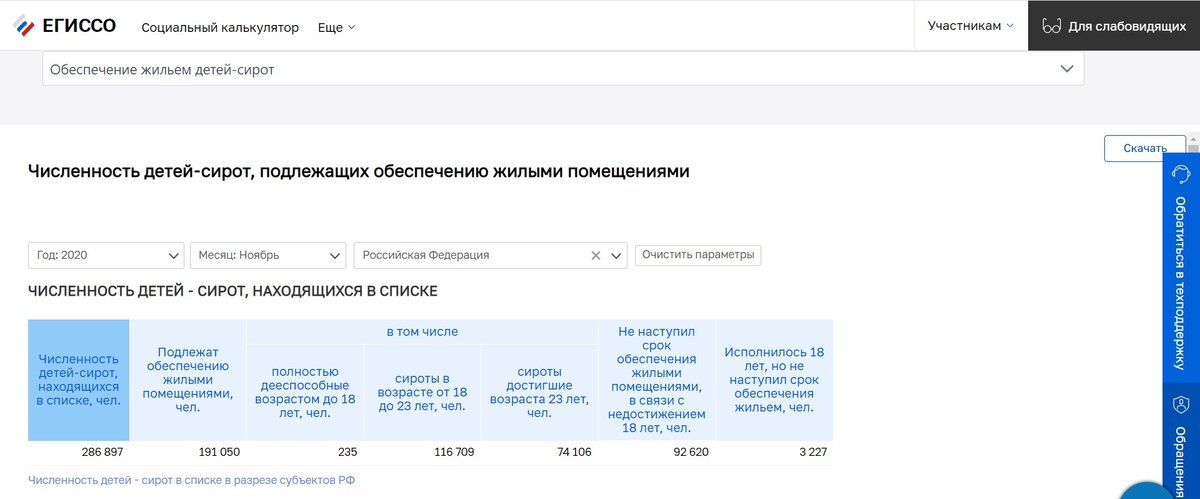Open the Год: 2020 dropdown
Screen dimensions: 1200x499
click(x=106, y=255)
